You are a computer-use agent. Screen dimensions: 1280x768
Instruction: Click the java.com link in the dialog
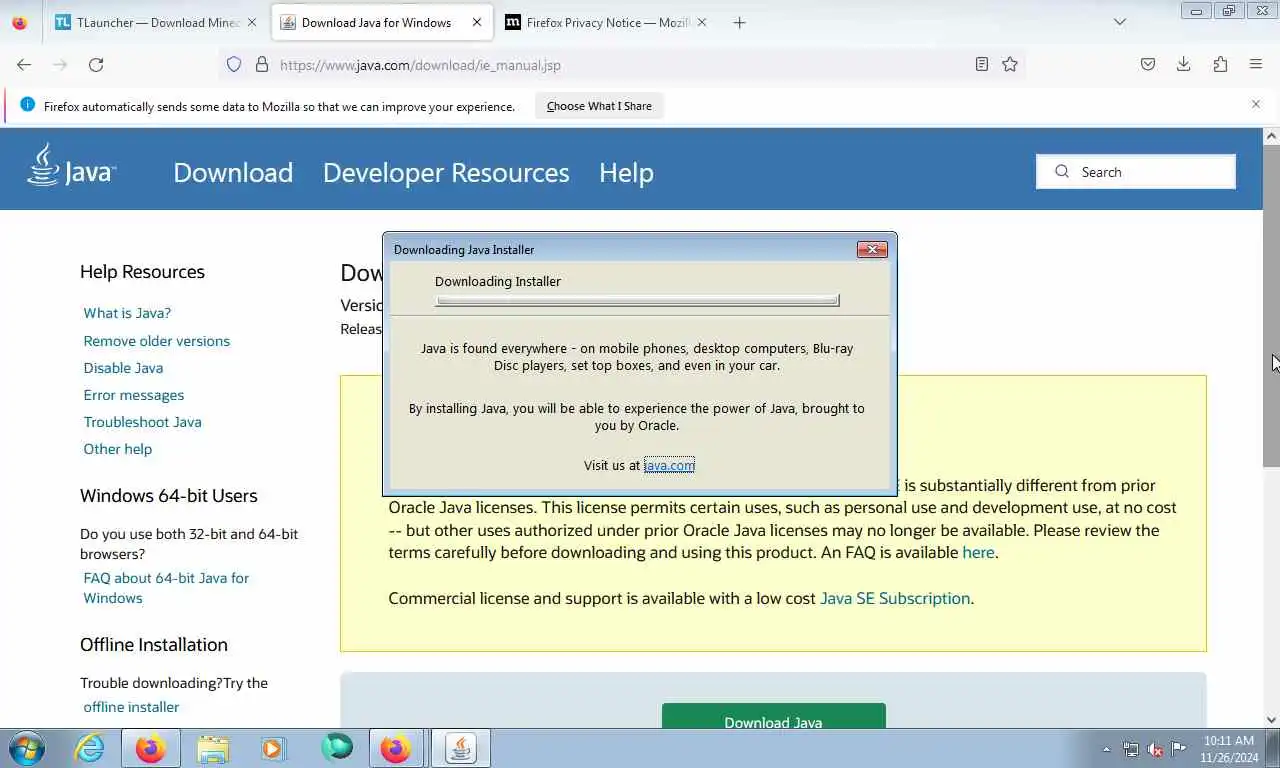(669, 465)
